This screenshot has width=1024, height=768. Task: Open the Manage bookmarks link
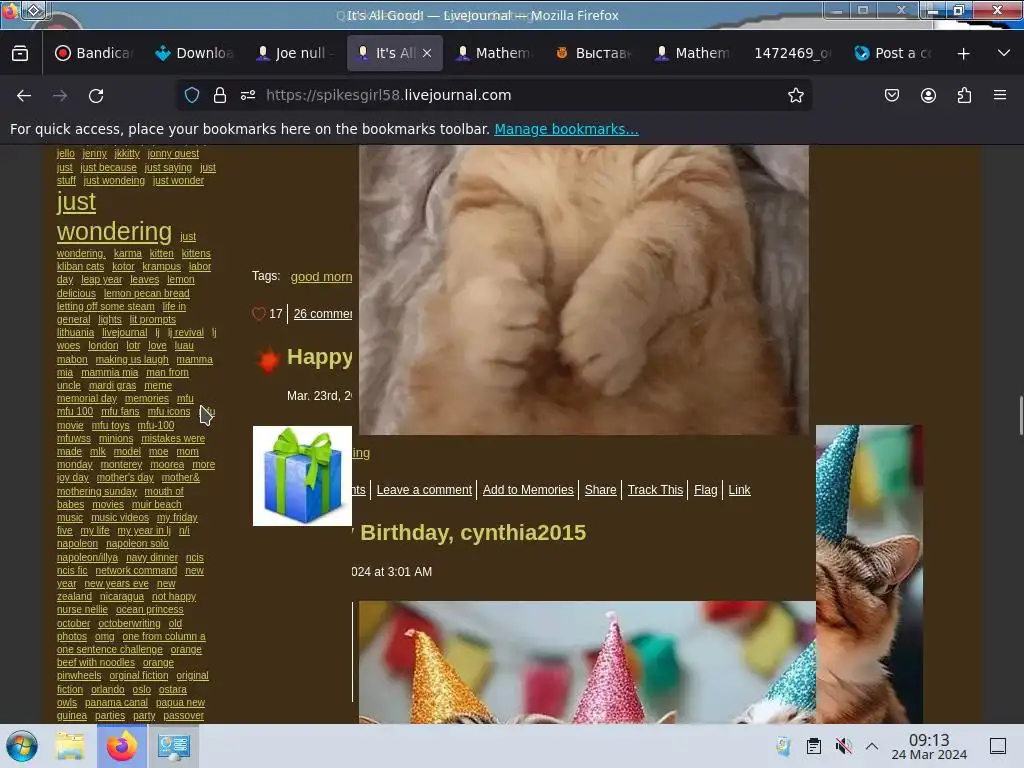point(566,129)
